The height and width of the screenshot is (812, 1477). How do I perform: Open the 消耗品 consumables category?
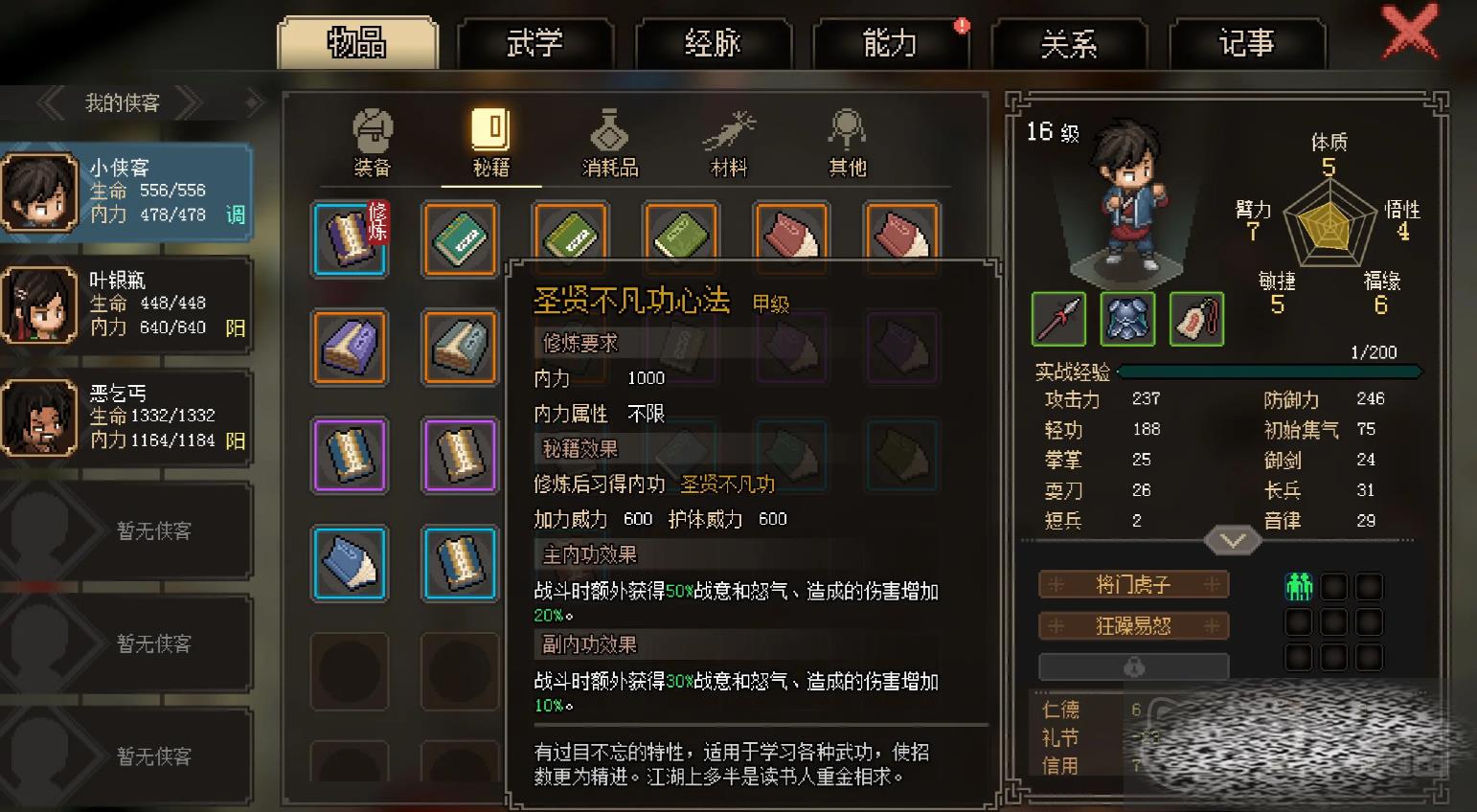(x=610, y=143)
